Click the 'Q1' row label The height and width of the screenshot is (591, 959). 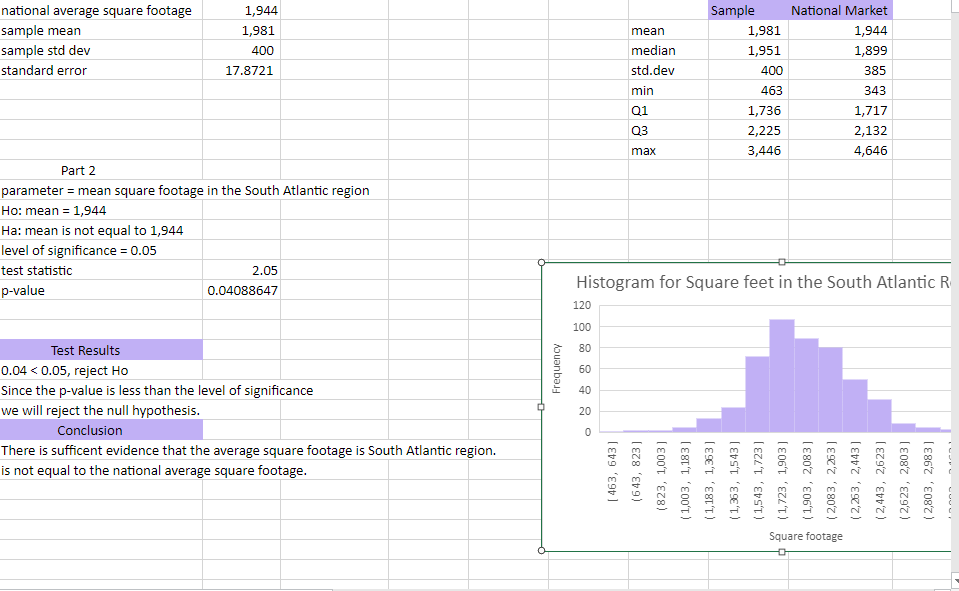coord(668,110)
